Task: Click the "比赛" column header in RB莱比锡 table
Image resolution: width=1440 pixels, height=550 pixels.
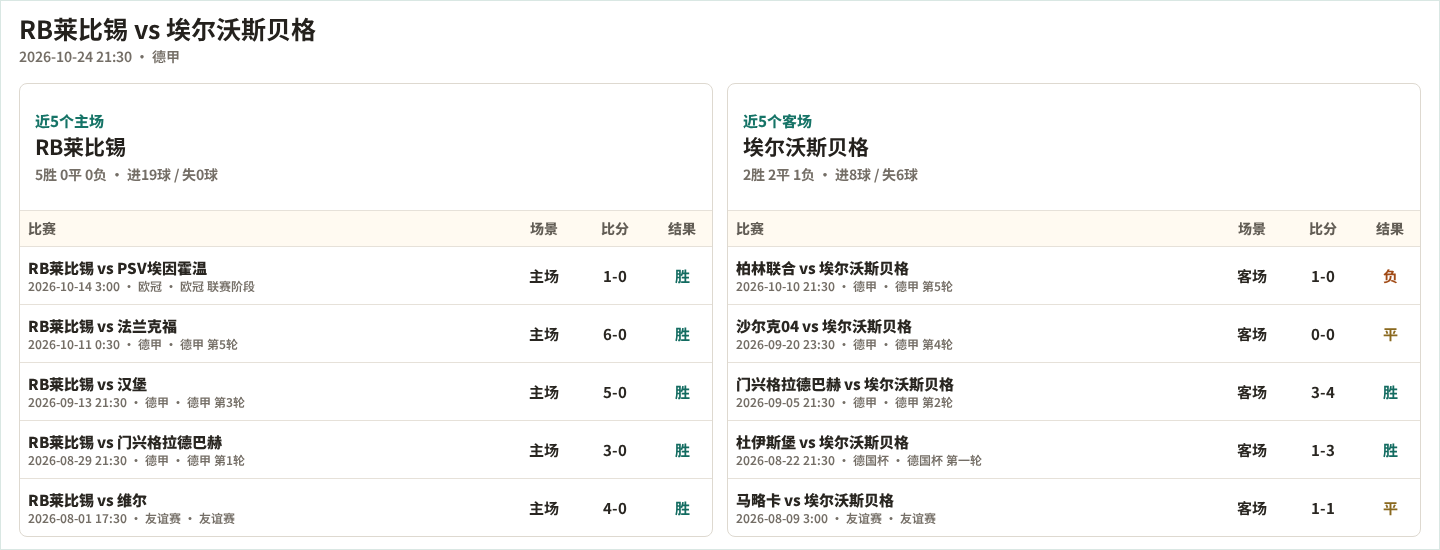Action: point(42,229)
